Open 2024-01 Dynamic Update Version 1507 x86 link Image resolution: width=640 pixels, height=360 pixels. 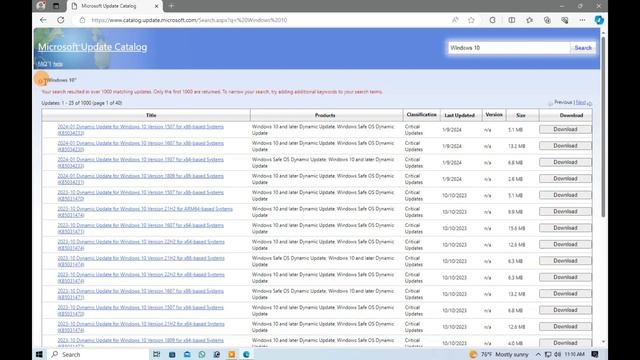(x=140, y=130)
